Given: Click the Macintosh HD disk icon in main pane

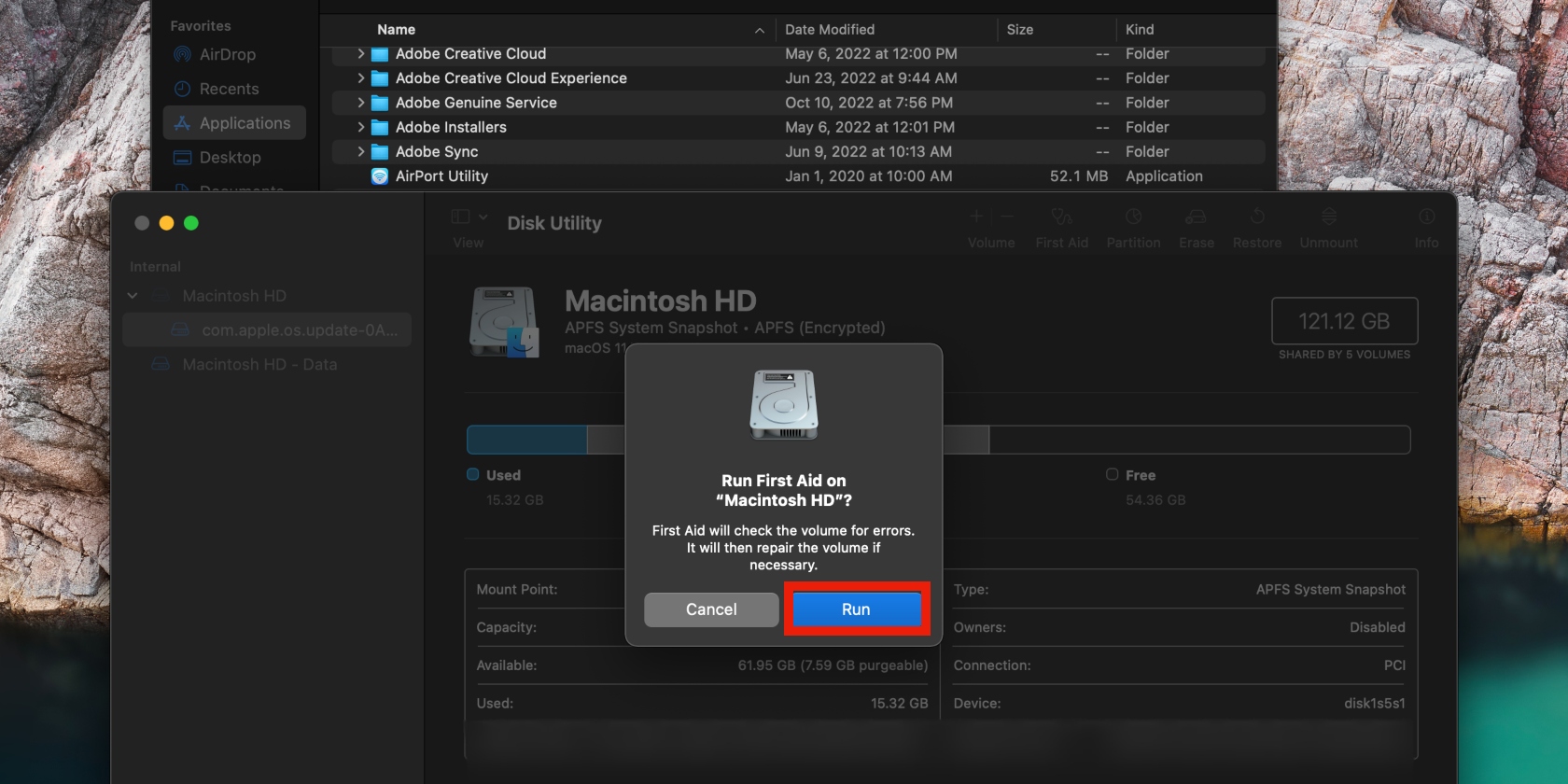Looking at the screenshot, I should pyautogui.click(x=504, y=322).
